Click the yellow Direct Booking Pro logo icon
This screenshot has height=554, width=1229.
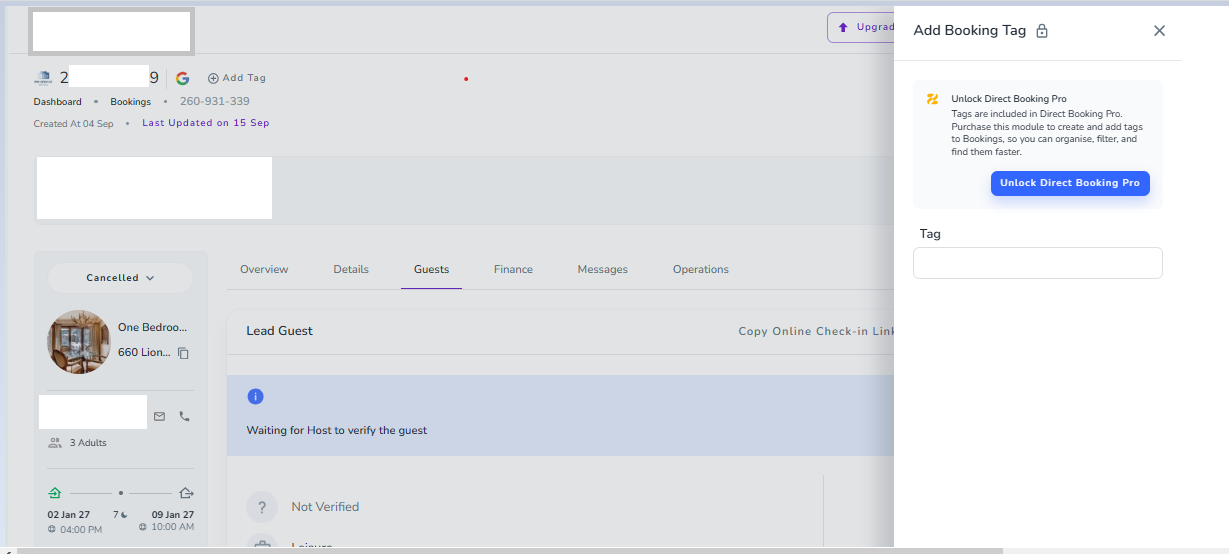[933, 99]
